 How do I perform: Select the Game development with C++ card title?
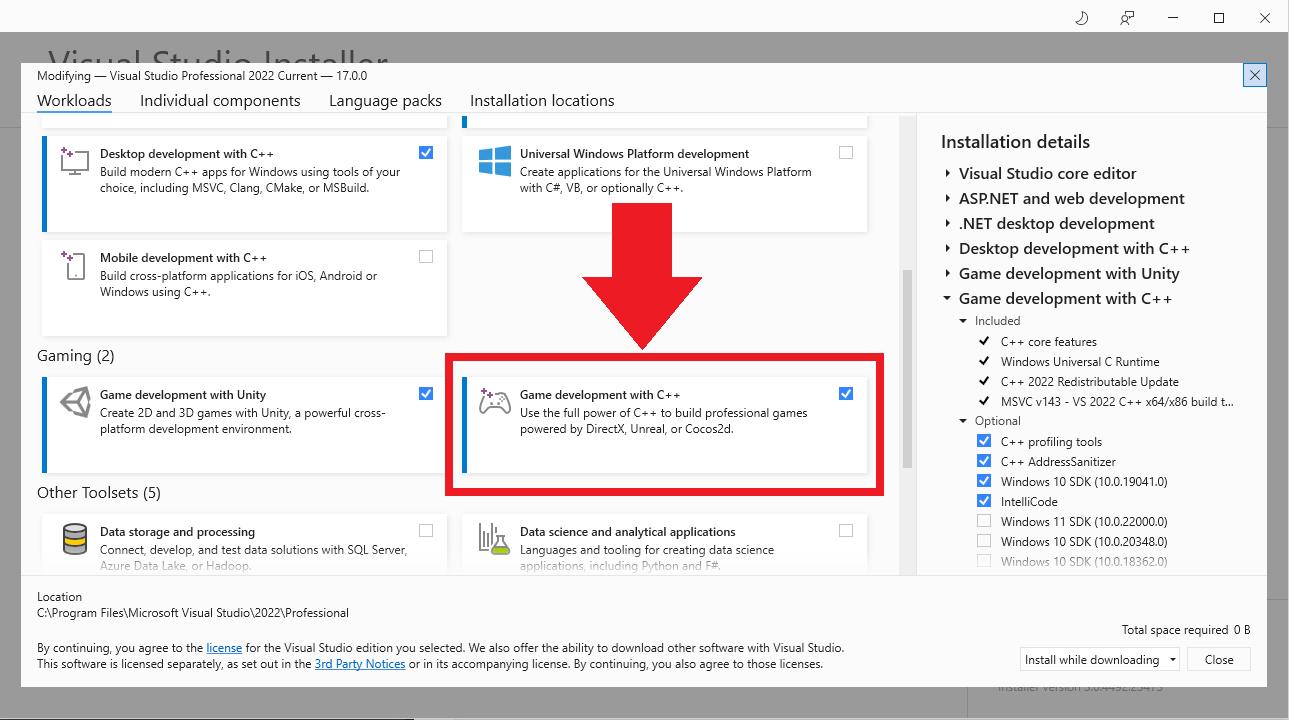click(x=600, y=395)
